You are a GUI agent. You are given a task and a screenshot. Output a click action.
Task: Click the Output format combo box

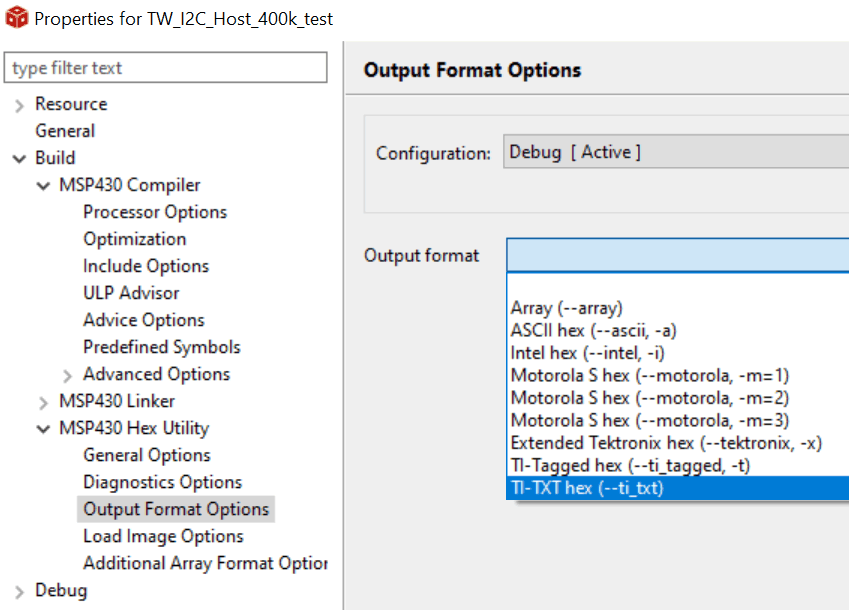[676, 256]
